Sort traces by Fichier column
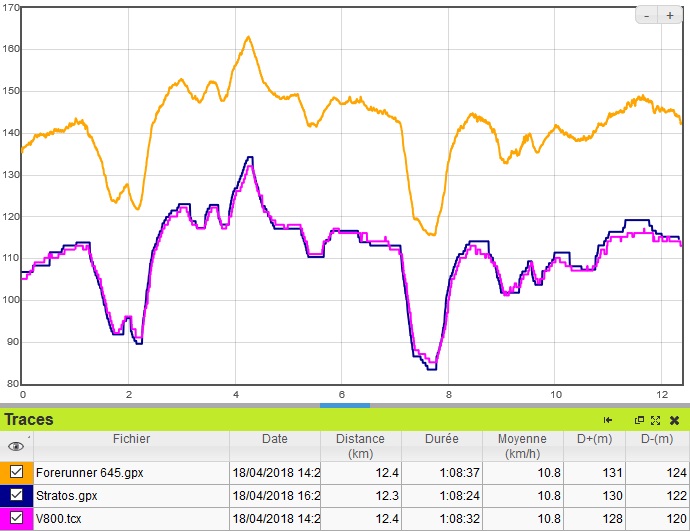This screenshot has height=531, width=690. click(x=132, y=439)
